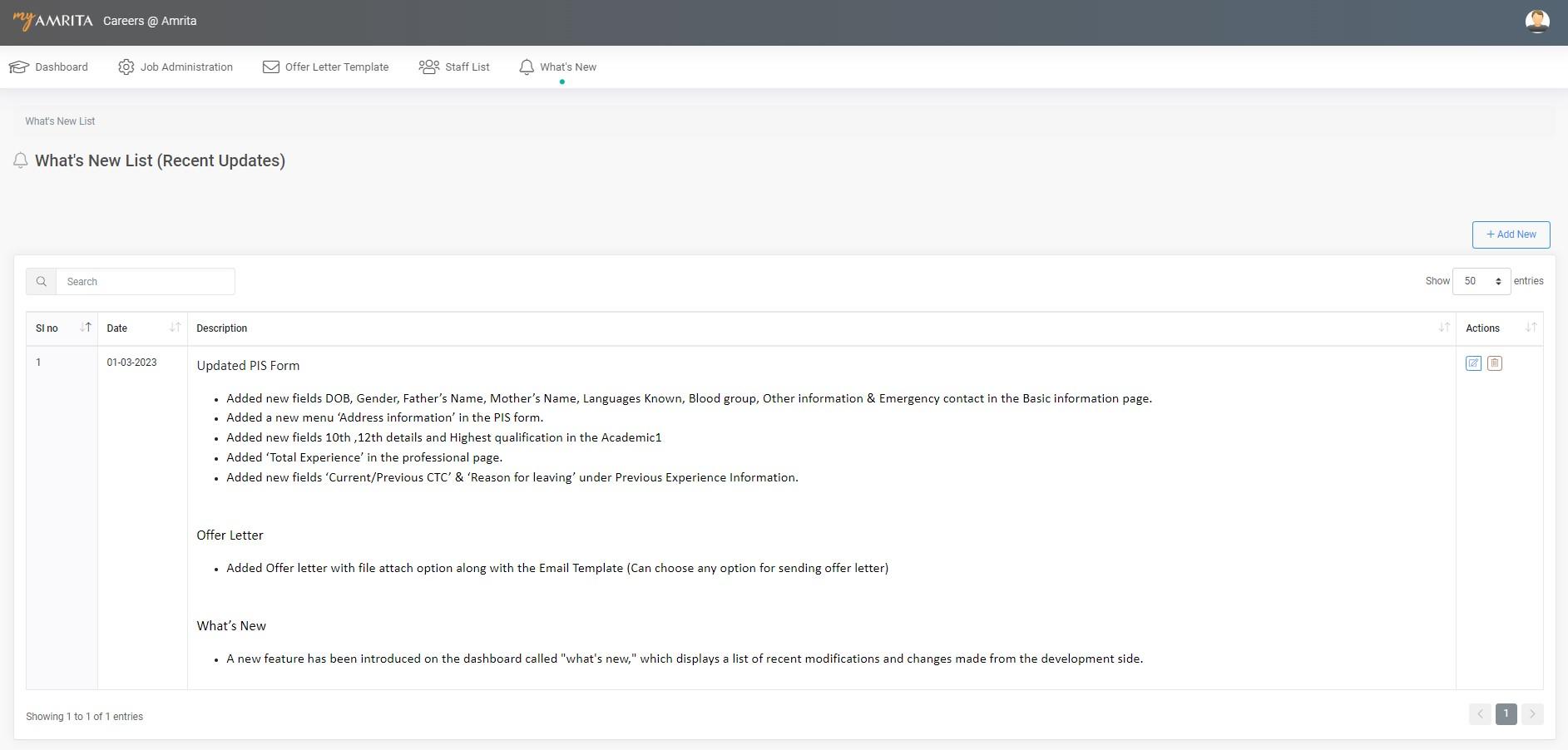
Task: Open the Staff List page
Action: click(x=454, y=67)
